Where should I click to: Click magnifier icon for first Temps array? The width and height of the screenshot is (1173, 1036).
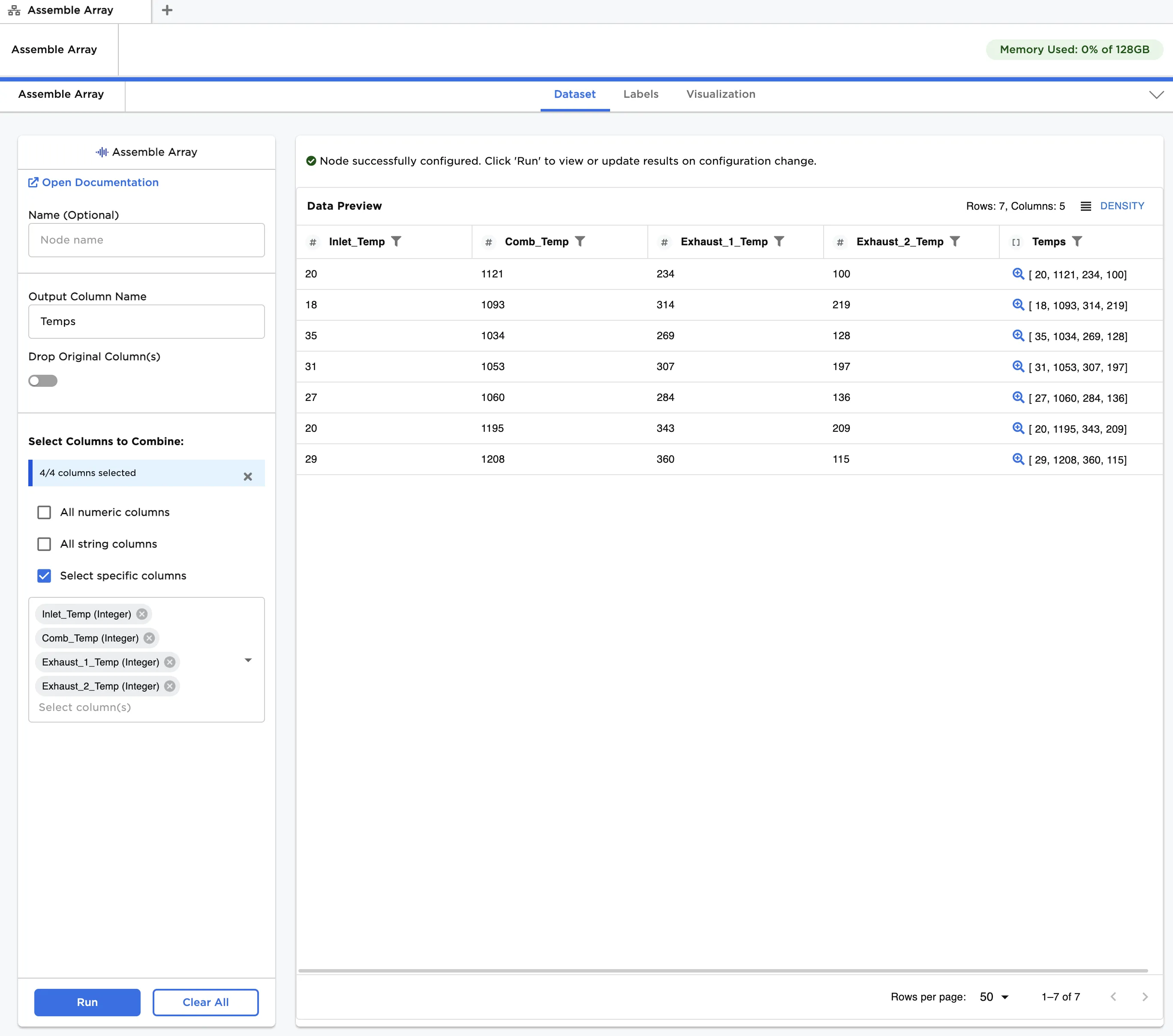pyautogui.click(x=1018, y=274)
